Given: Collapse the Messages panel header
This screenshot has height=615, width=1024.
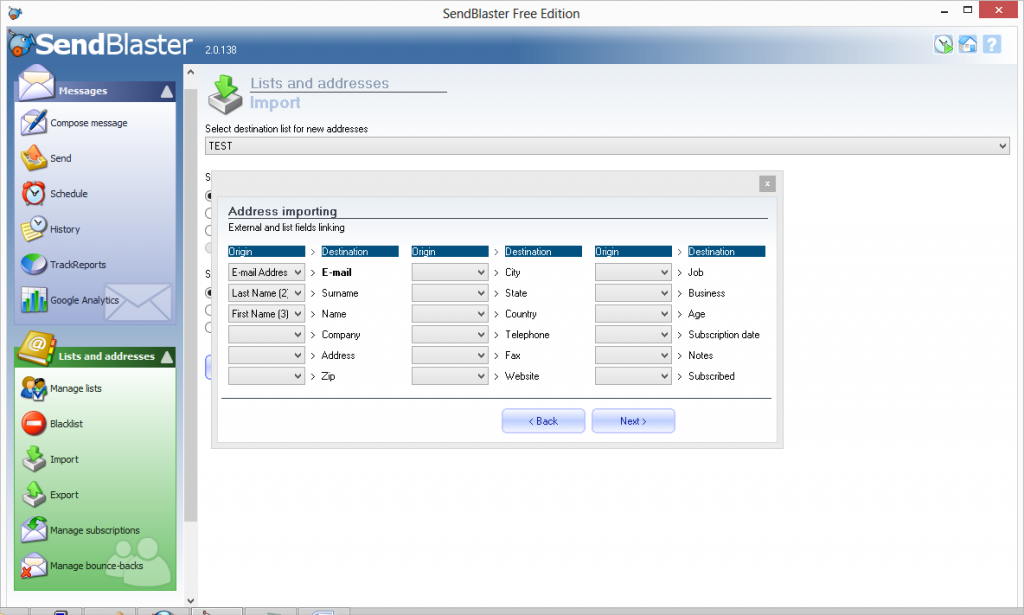Looking at the screenshot, I should point(166,91).
